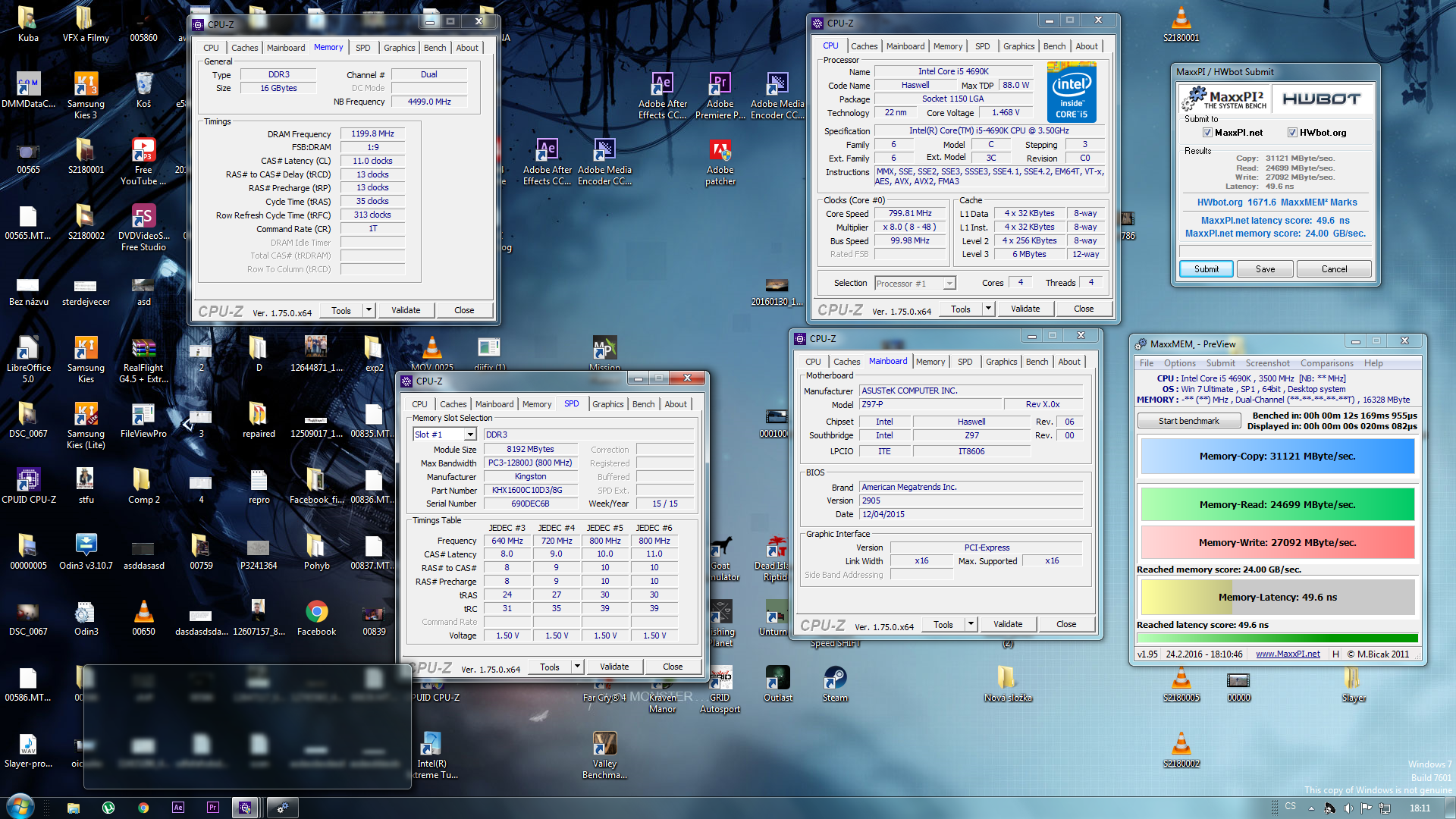Open the Recycle Bin Koš desktop icon
This screenshot has height=819, width=1456.
click(143, 90)
